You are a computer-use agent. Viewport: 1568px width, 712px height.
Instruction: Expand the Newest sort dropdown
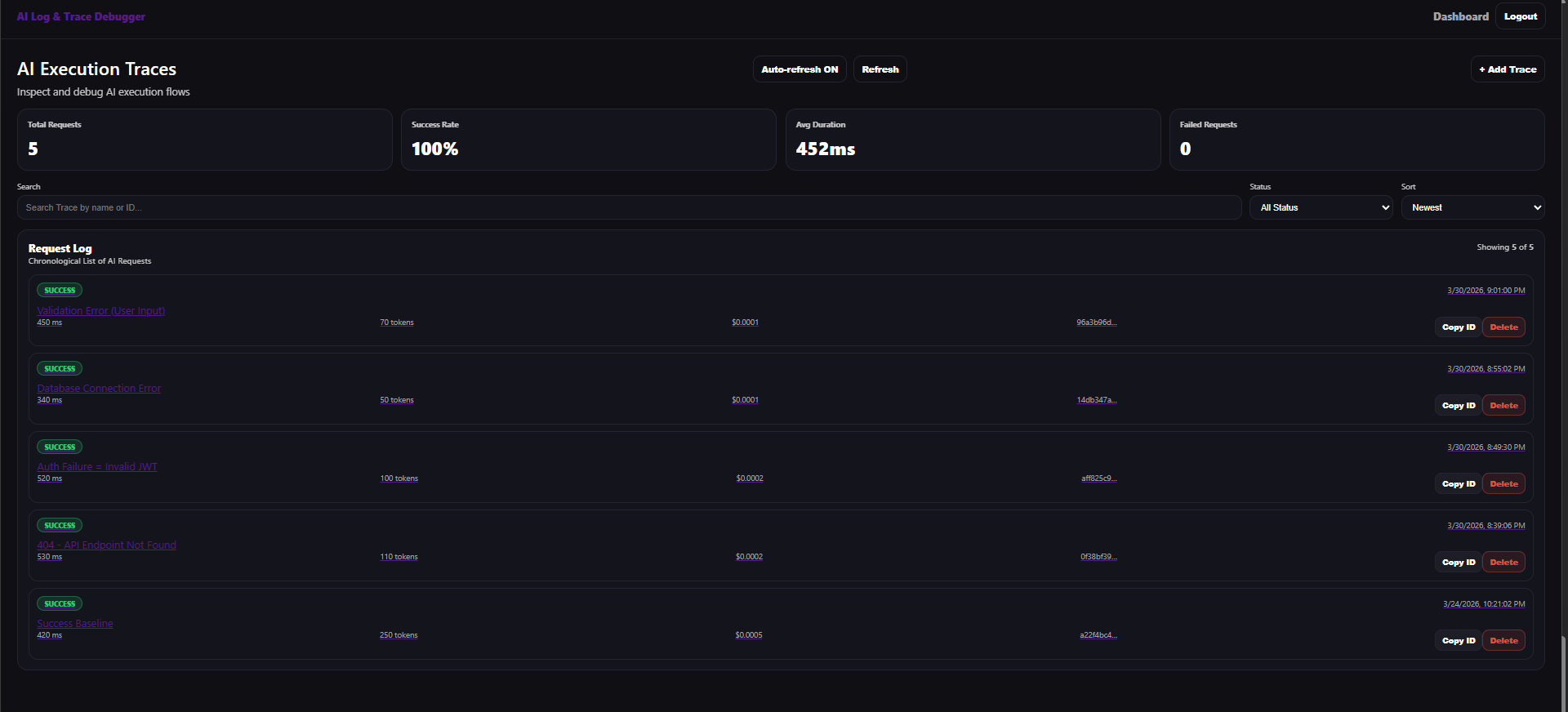[1472, 207]
